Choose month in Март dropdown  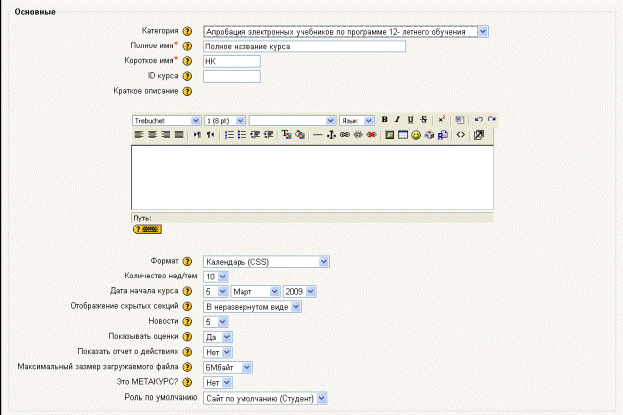pos(255,292)
